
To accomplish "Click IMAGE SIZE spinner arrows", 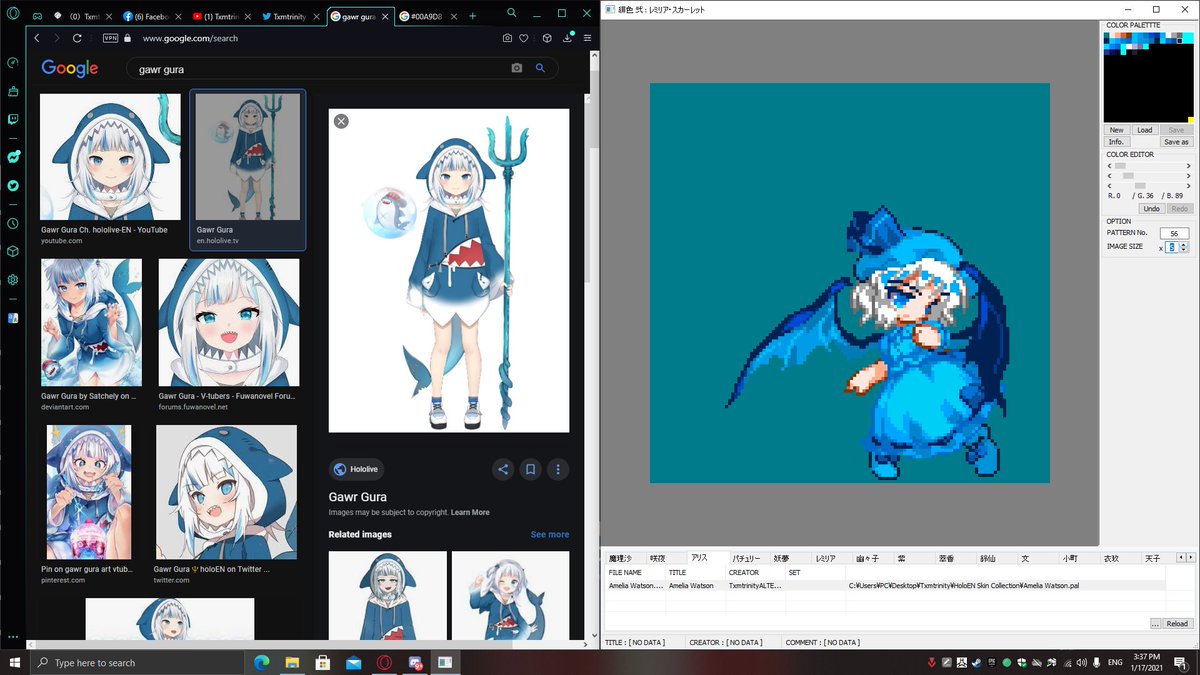I will [x=1184, y=247].
